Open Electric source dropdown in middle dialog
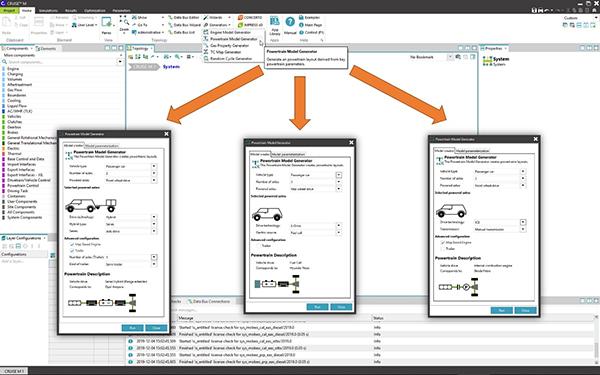This screenshot has width=600, height=375. pyautogui.click(x=339, y=233)
